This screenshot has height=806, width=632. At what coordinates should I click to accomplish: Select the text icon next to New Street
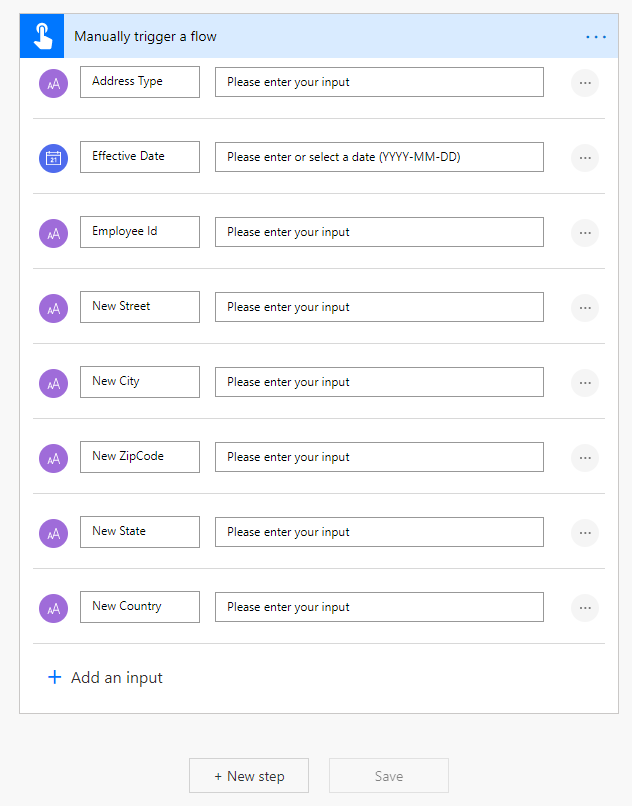coord(53,307)
